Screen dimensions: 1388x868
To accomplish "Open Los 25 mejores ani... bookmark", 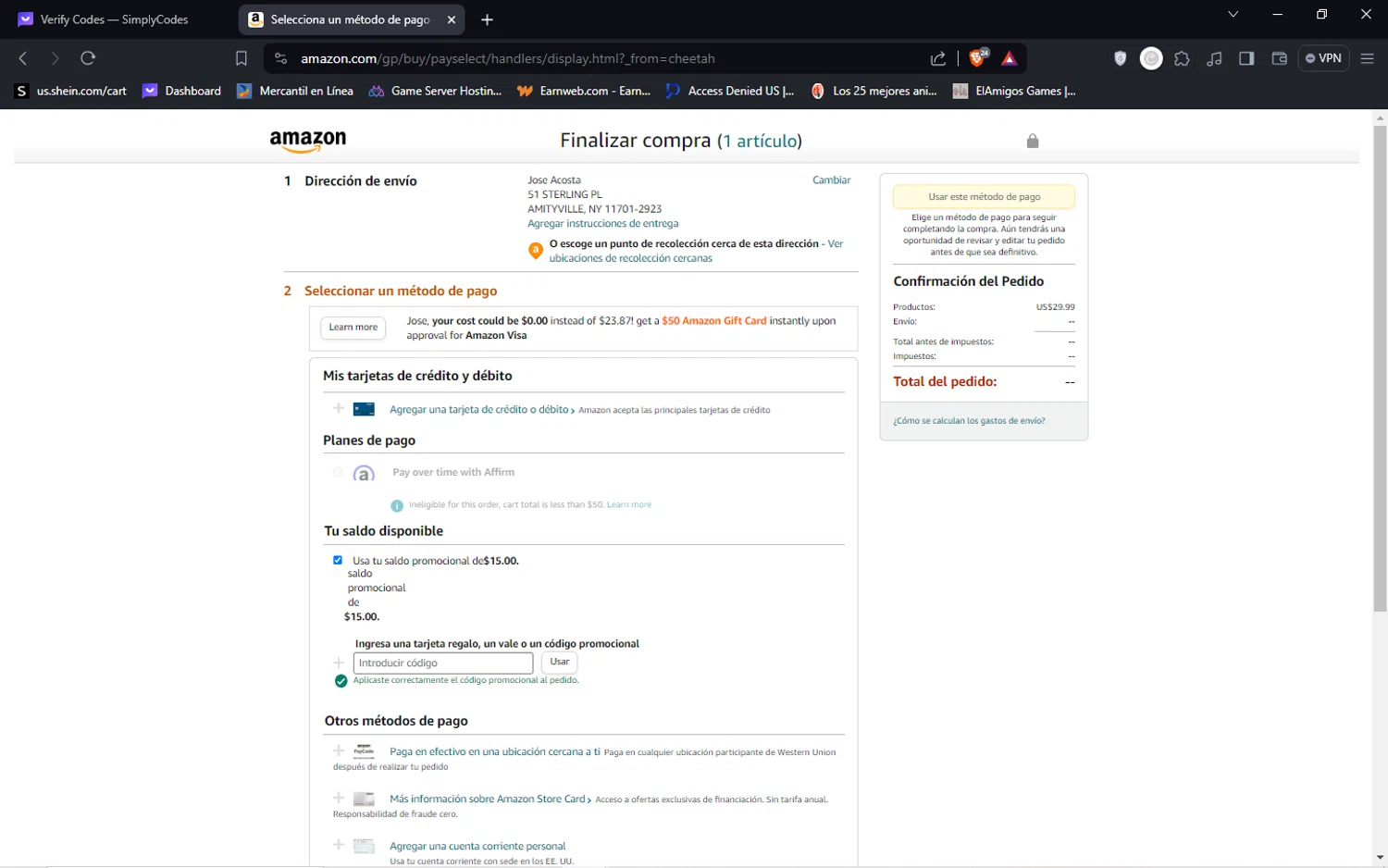I will (874, 91).
